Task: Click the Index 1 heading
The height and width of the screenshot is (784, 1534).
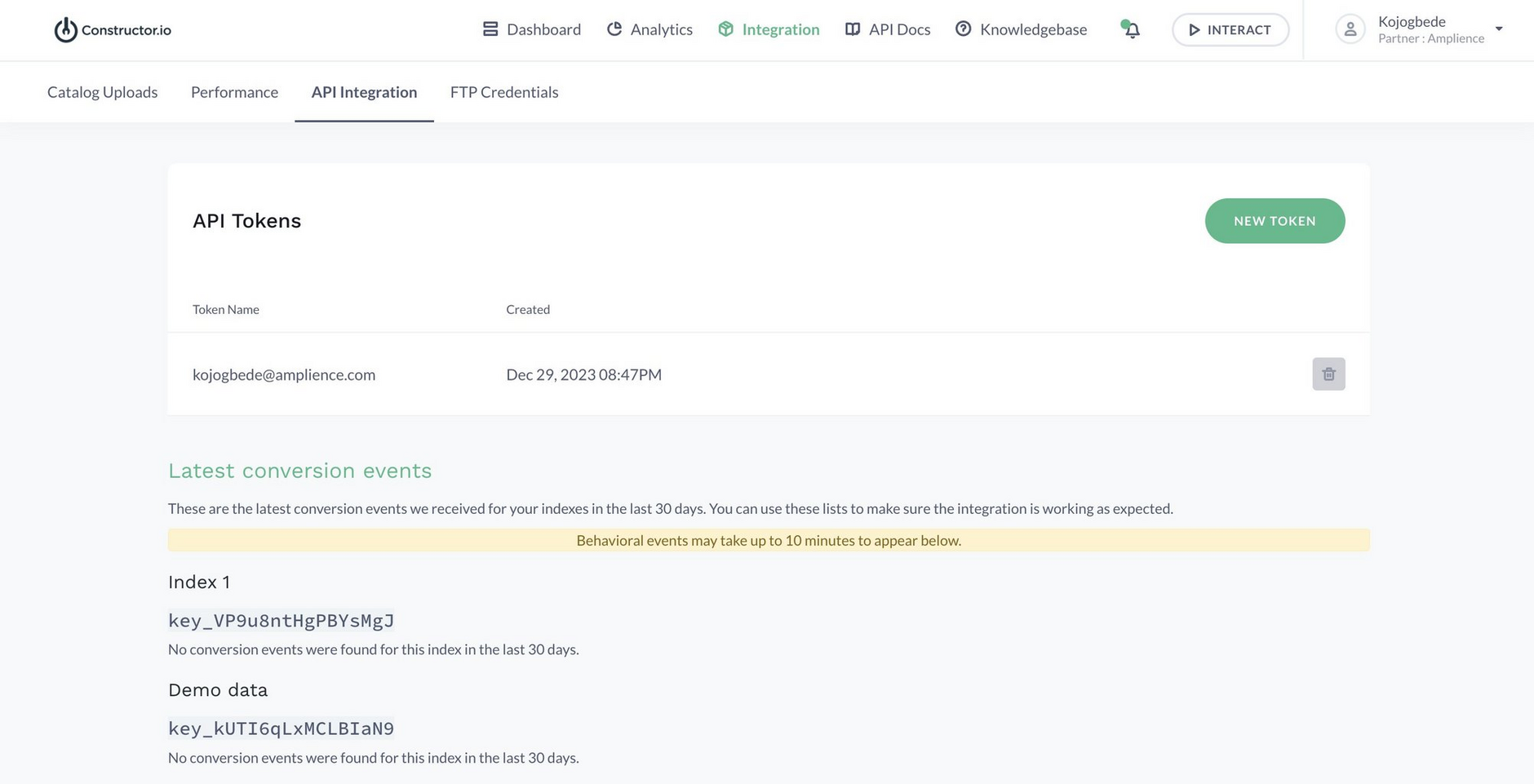Action: point(199,582)
